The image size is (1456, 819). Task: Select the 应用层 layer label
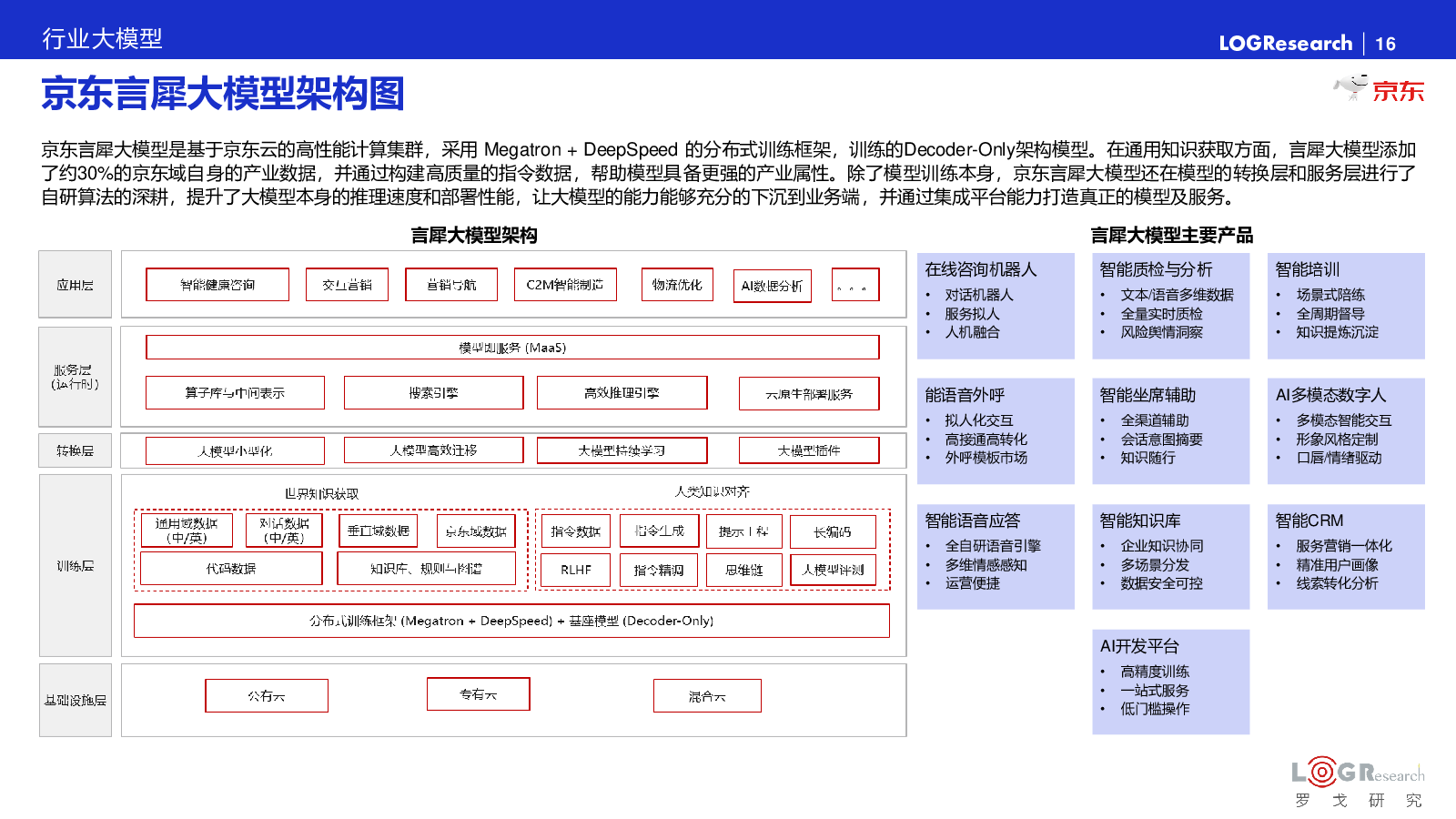point(75,285)
